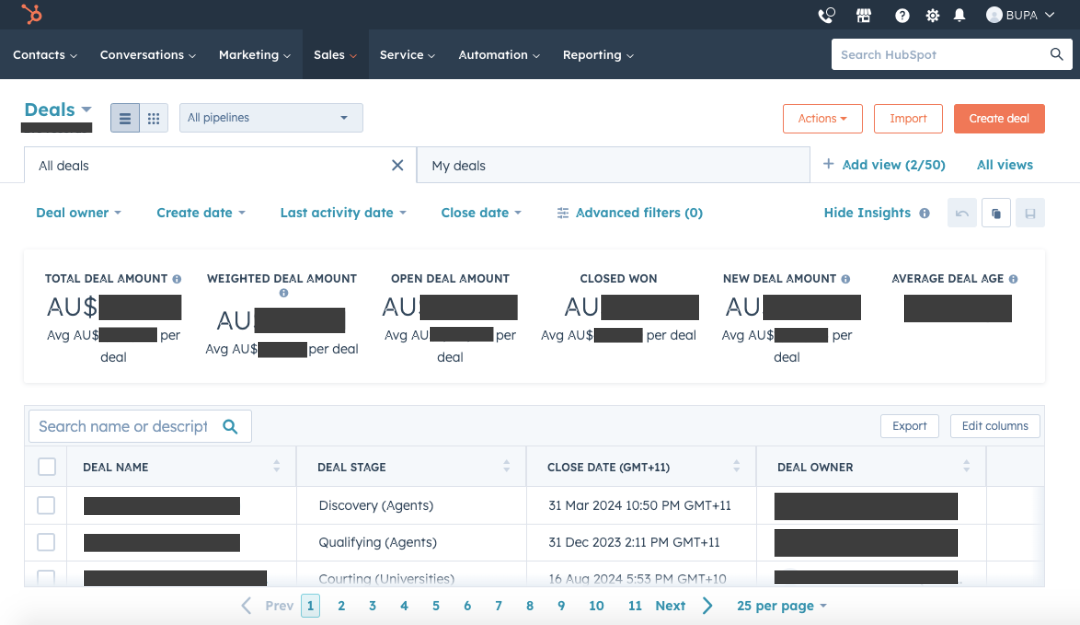
Task: Switch deals to board view icon
Action: [x=153, y=117]
